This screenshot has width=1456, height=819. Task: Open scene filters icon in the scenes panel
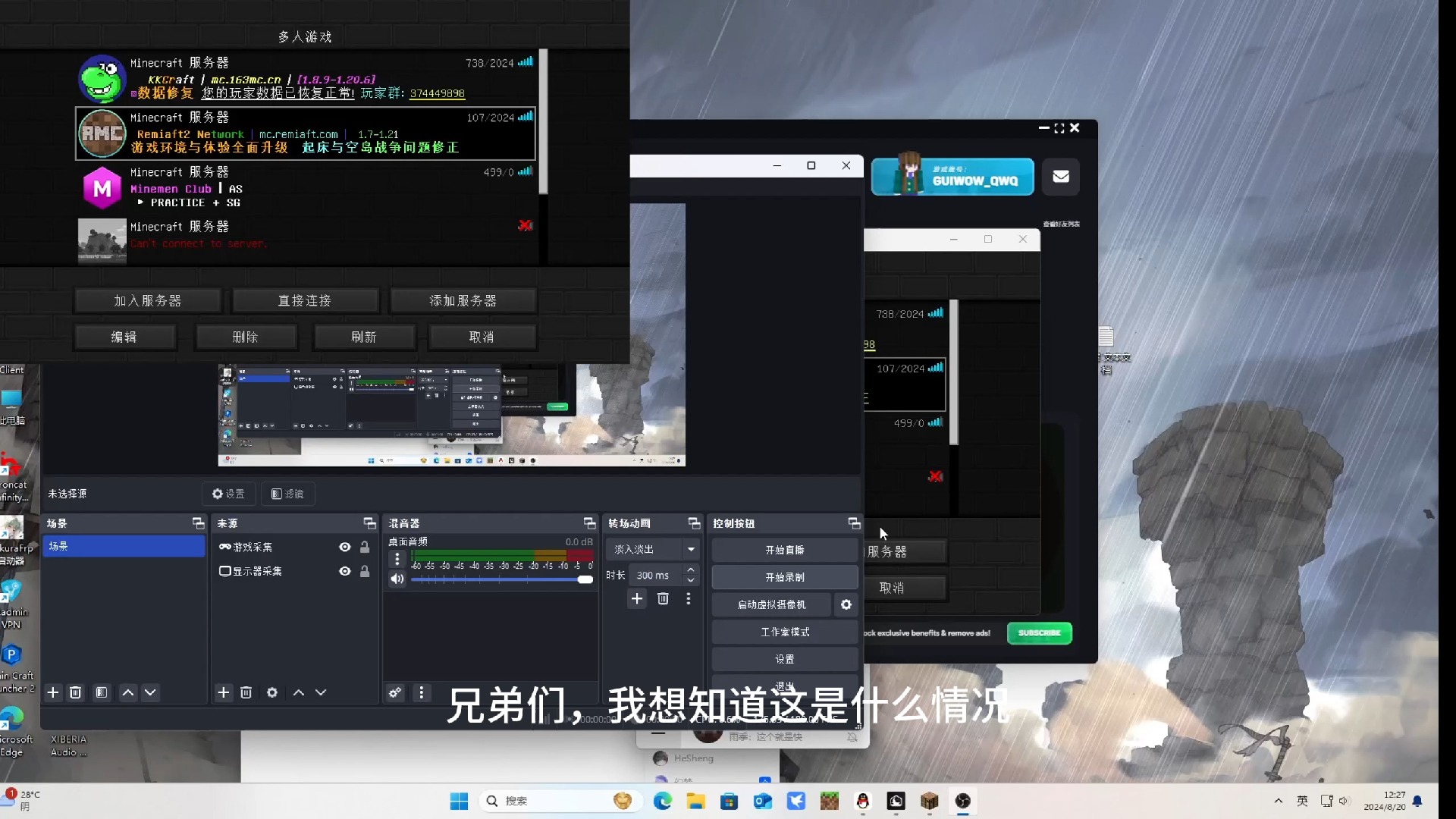tap(101, 692)
